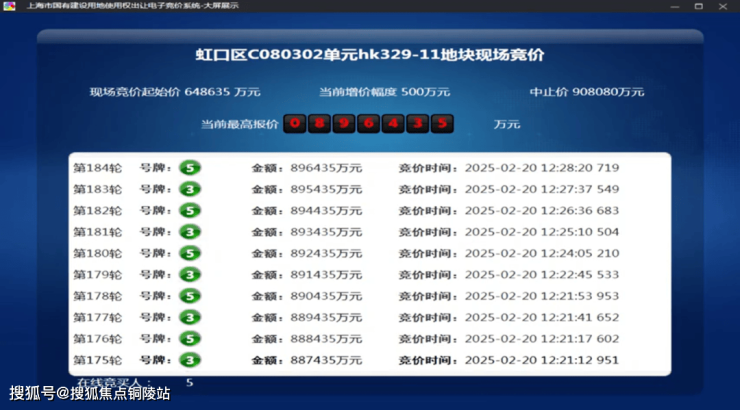Screen dimensions: 740x410
Task: Select the bidder badge in round 182 row
Action: 190,210
